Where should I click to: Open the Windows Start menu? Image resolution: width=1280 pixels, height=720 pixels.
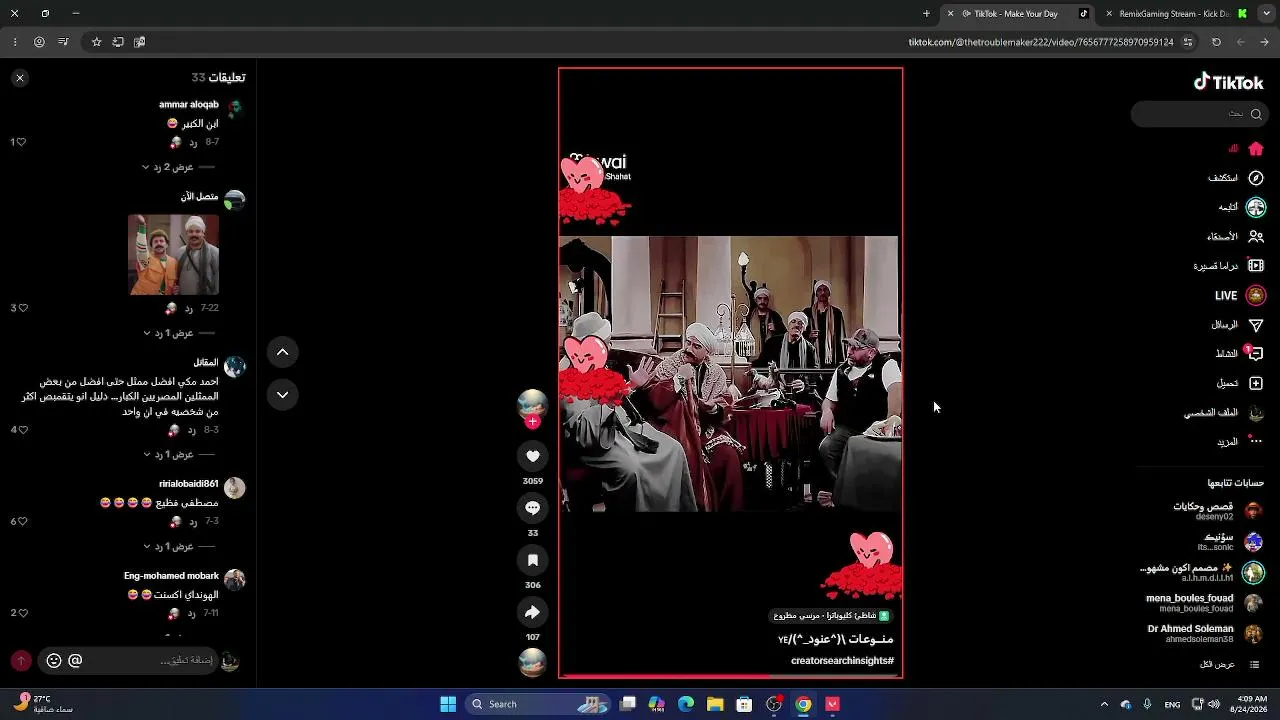coord(448,704)
